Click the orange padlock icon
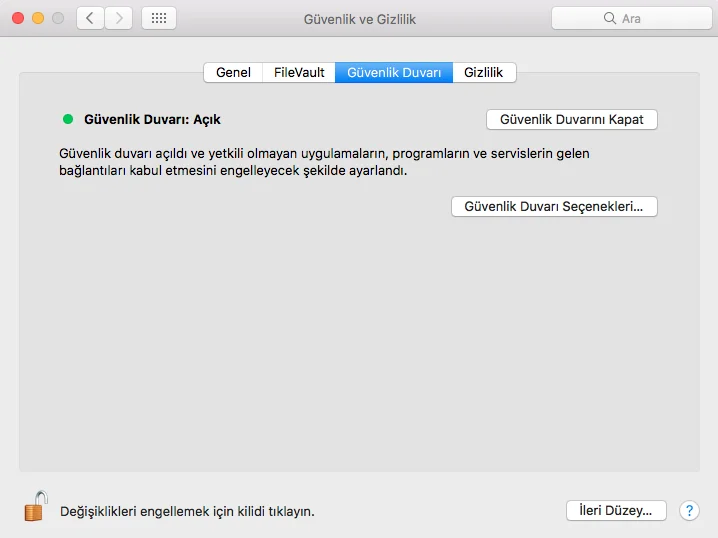 (35, 507)
